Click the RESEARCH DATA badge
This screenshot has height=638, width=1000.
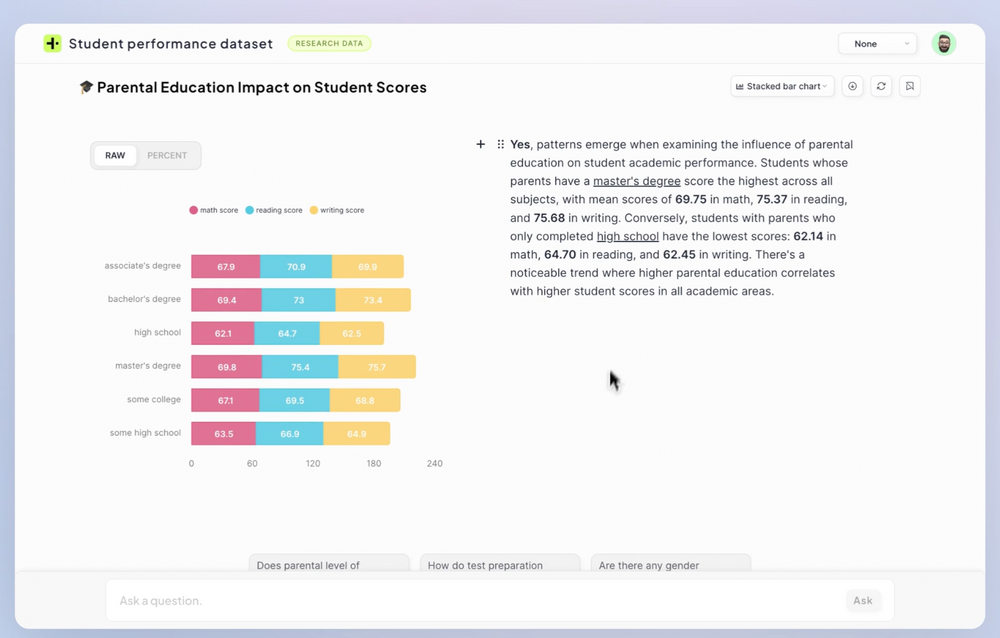(329, 43)
